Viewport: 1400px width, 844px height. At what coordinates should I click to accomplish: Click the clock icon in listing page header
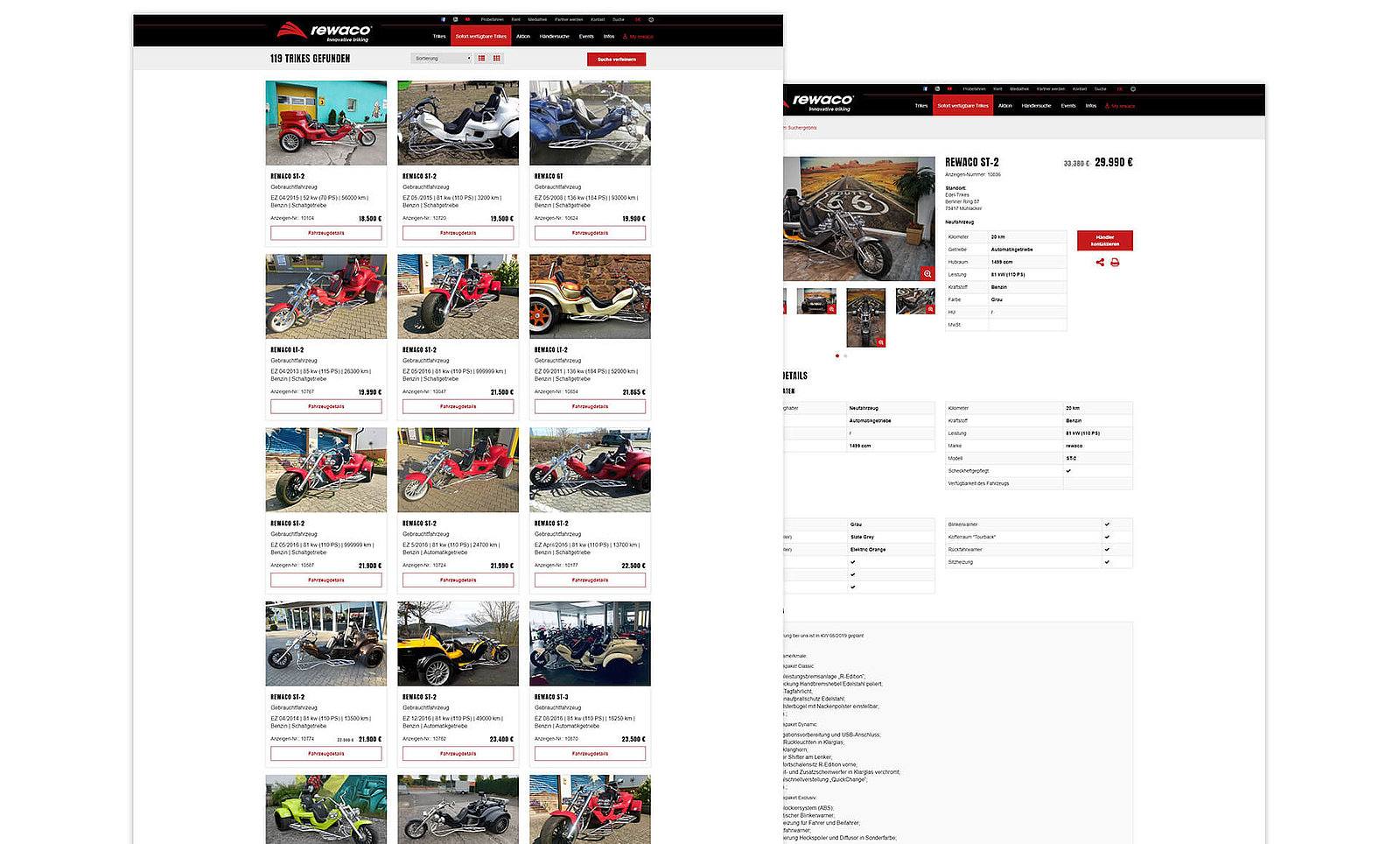[652, 19]
